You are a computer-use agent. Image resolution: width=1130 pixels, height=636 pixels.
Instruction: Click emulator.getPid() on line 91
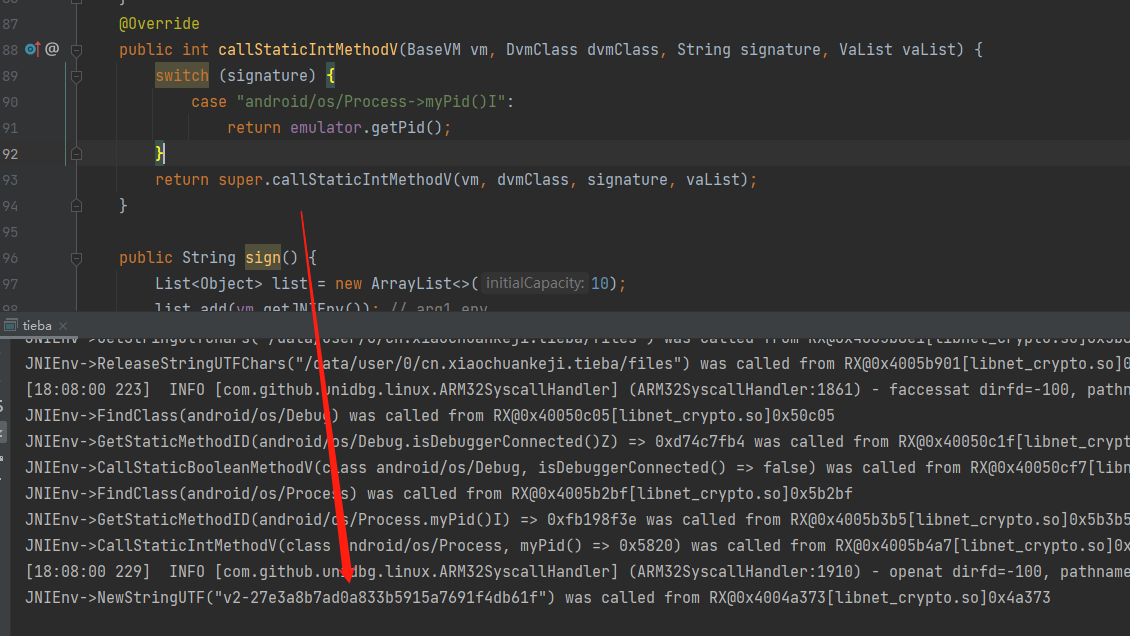click(x=366, y=127)
